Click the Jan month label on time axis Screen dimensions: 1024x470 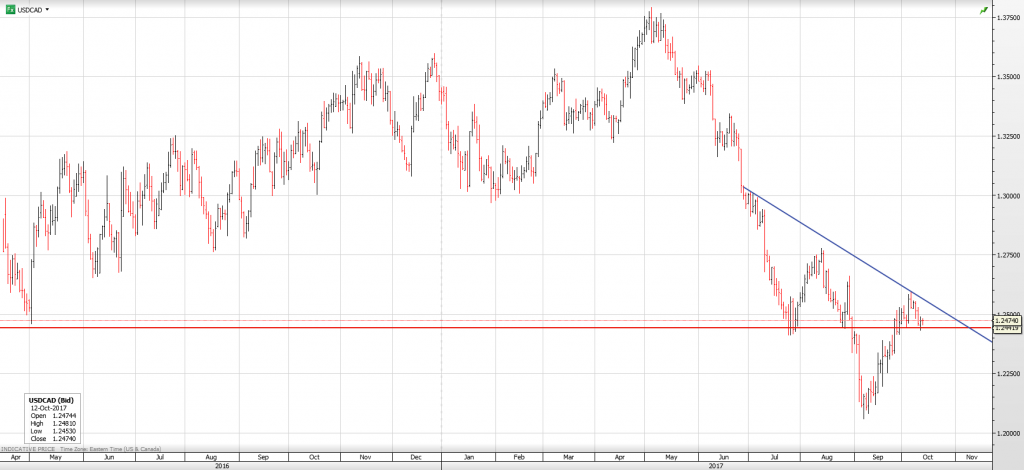click(x=467, y=456)
